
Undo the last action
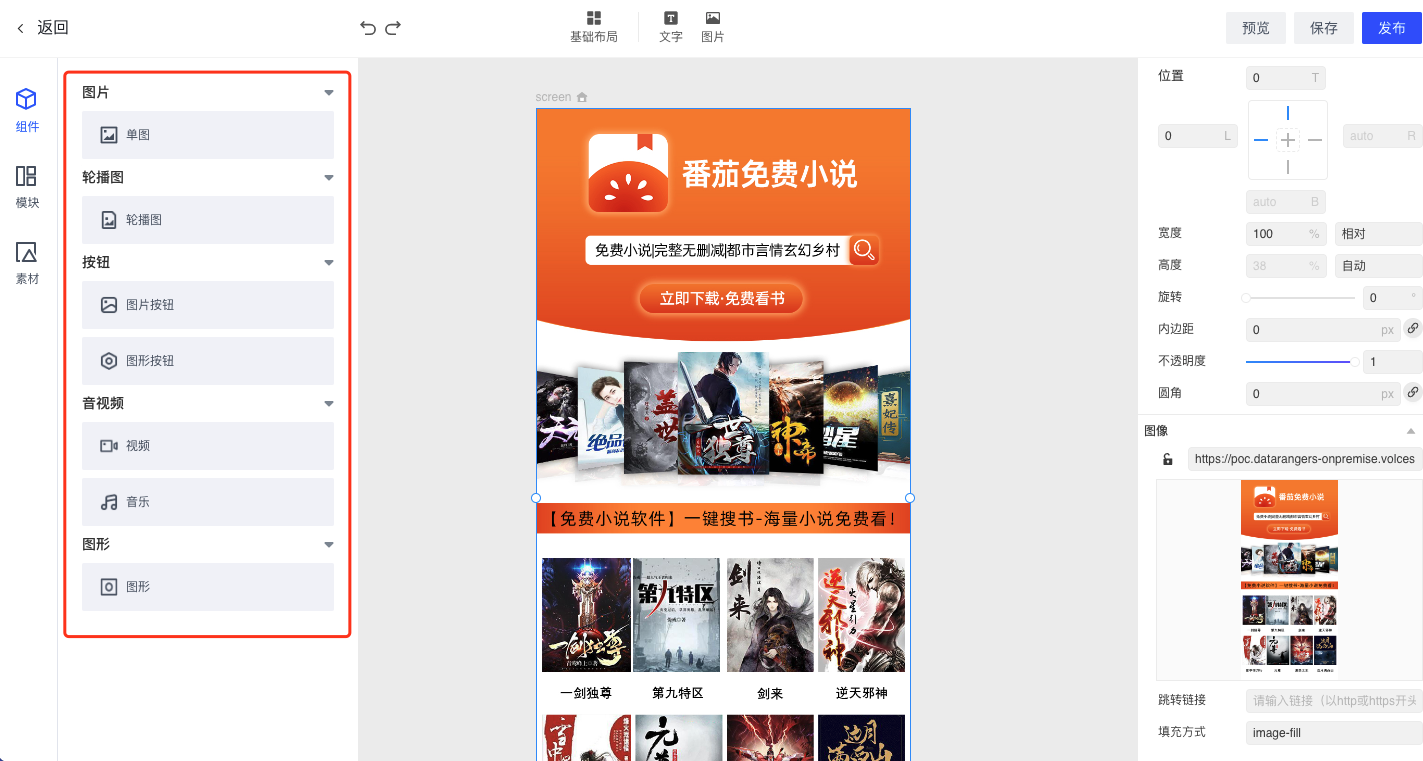(x=368, y=28)
